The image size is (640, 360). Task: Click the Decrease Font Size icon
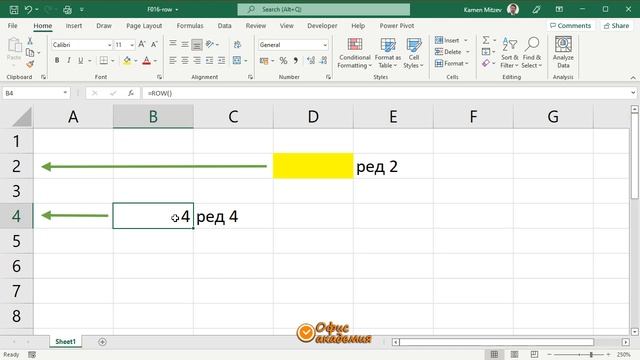(x=154, y=44)
